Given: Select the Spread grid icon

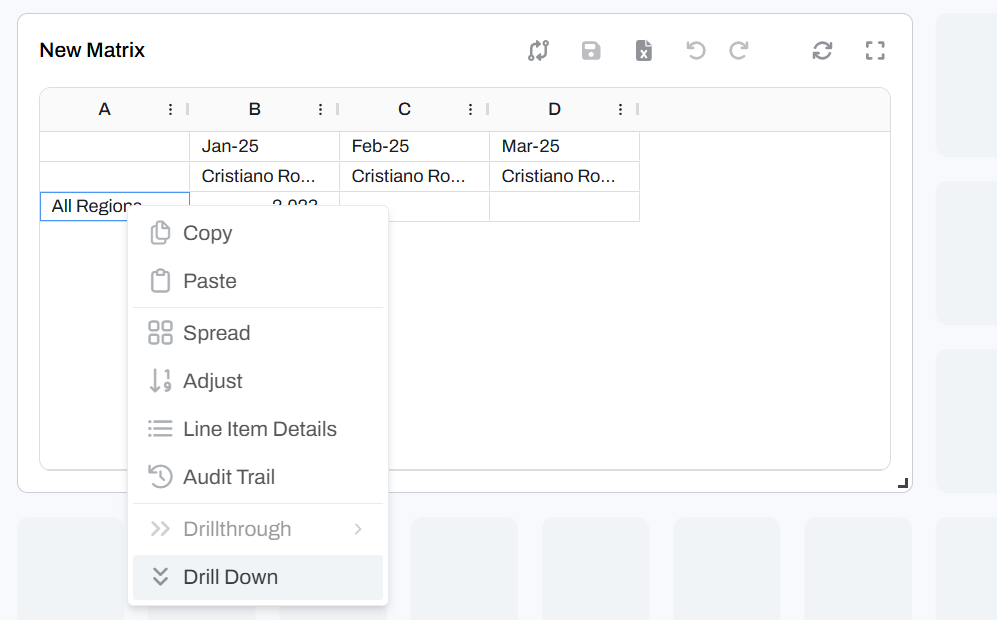Looking at the screenshot, I should pyautogui.click(x=160, y=333).
